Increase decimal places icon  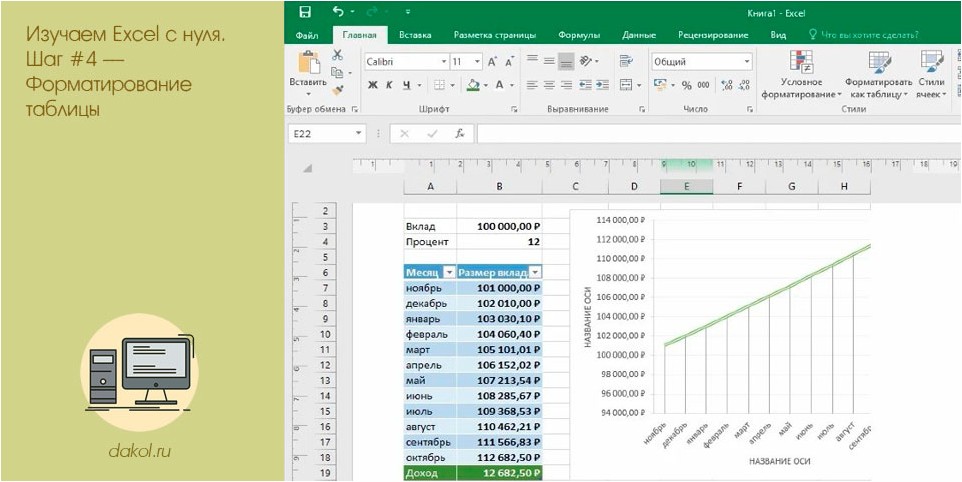[727, 85]
